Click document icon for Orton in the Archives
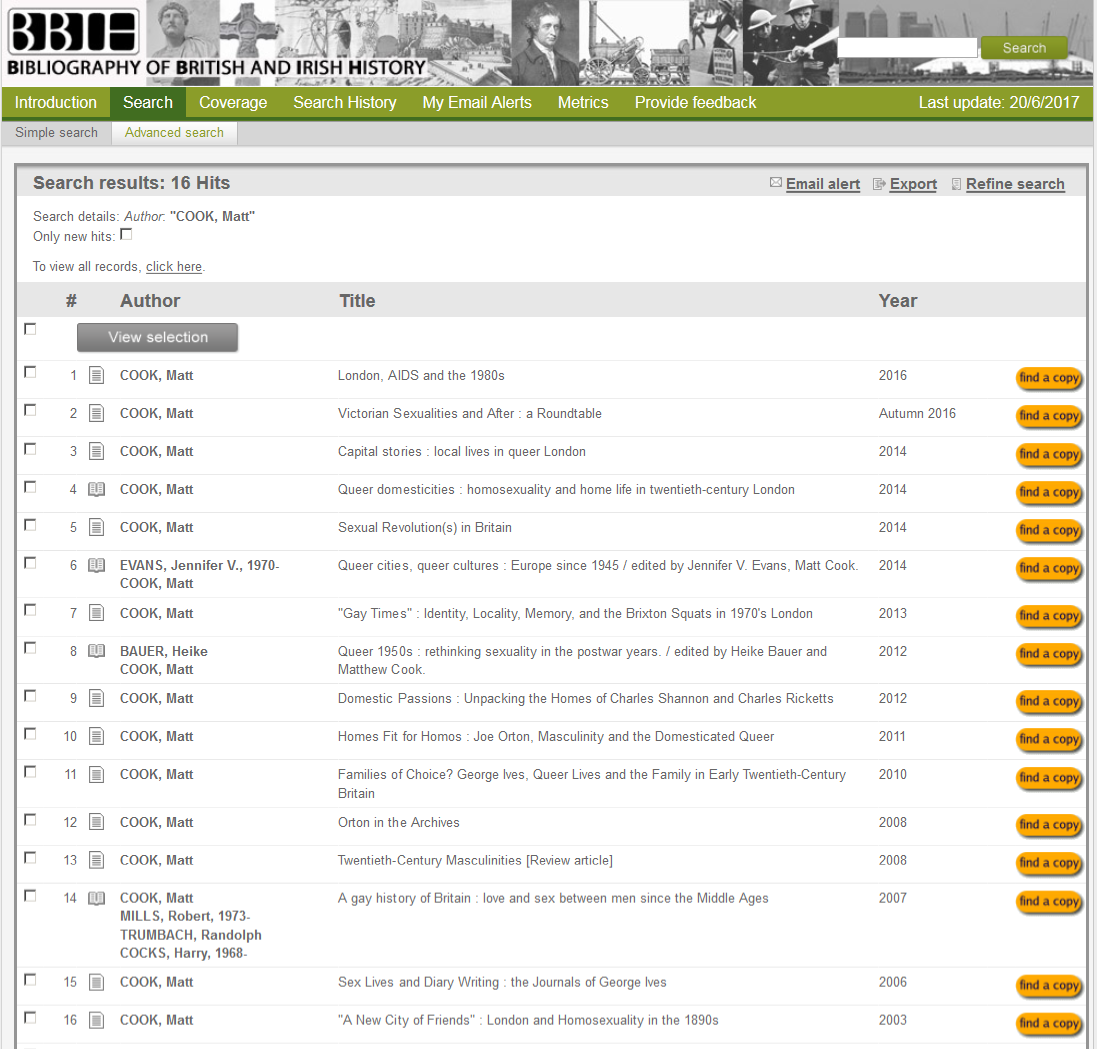1097x1049 pixels. click(96, 823)
